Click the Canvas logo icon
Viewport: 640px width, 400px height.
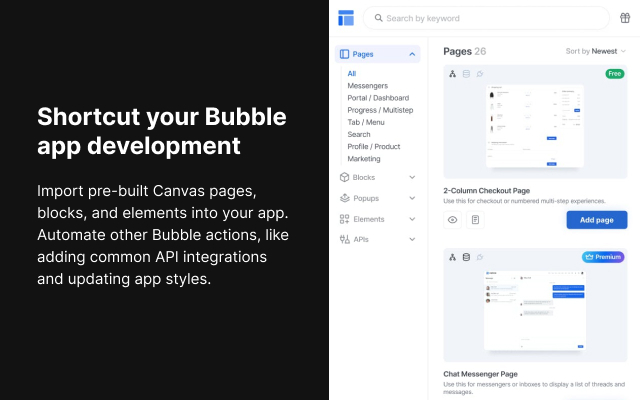pyautogui.click(x=346, y=18)
